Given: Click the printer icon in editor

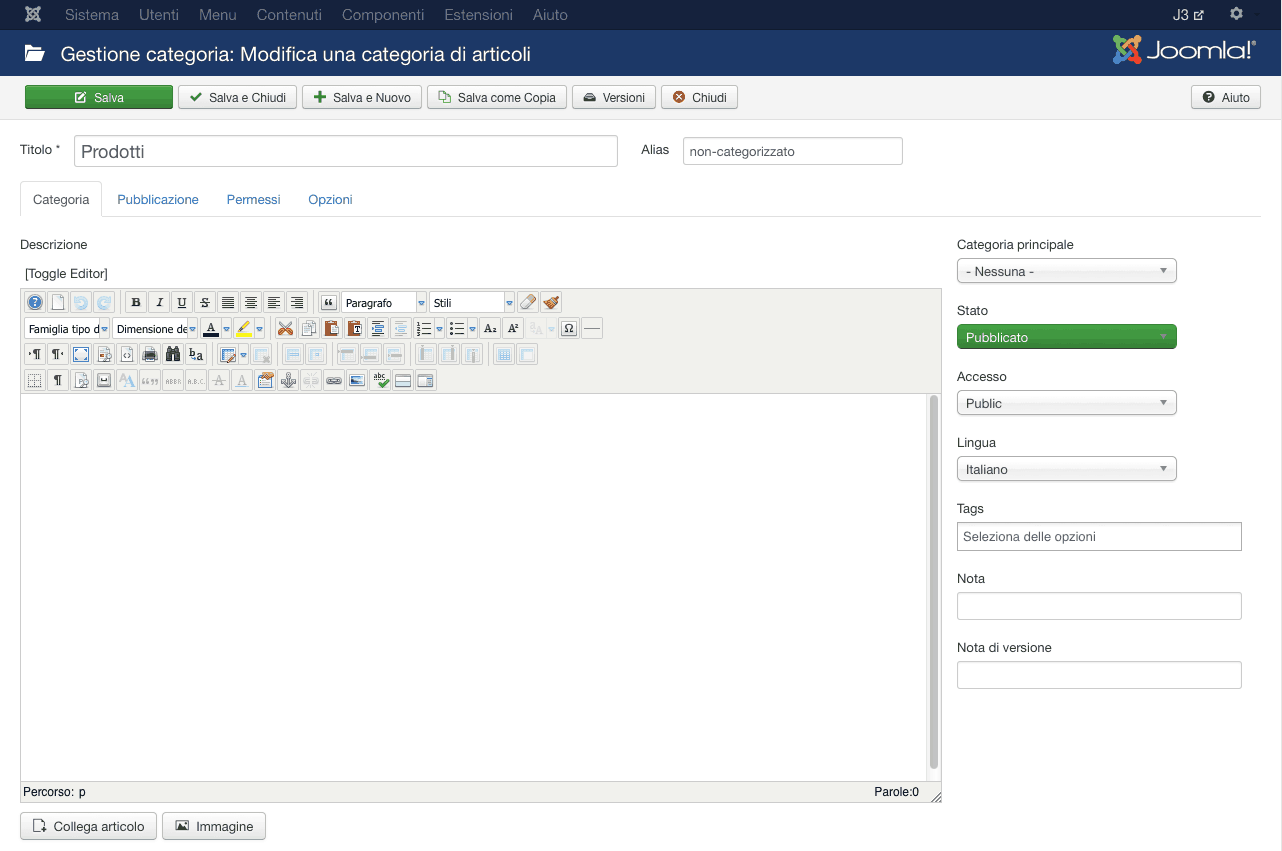Looking at the screenshot, I should coord(150,354).
